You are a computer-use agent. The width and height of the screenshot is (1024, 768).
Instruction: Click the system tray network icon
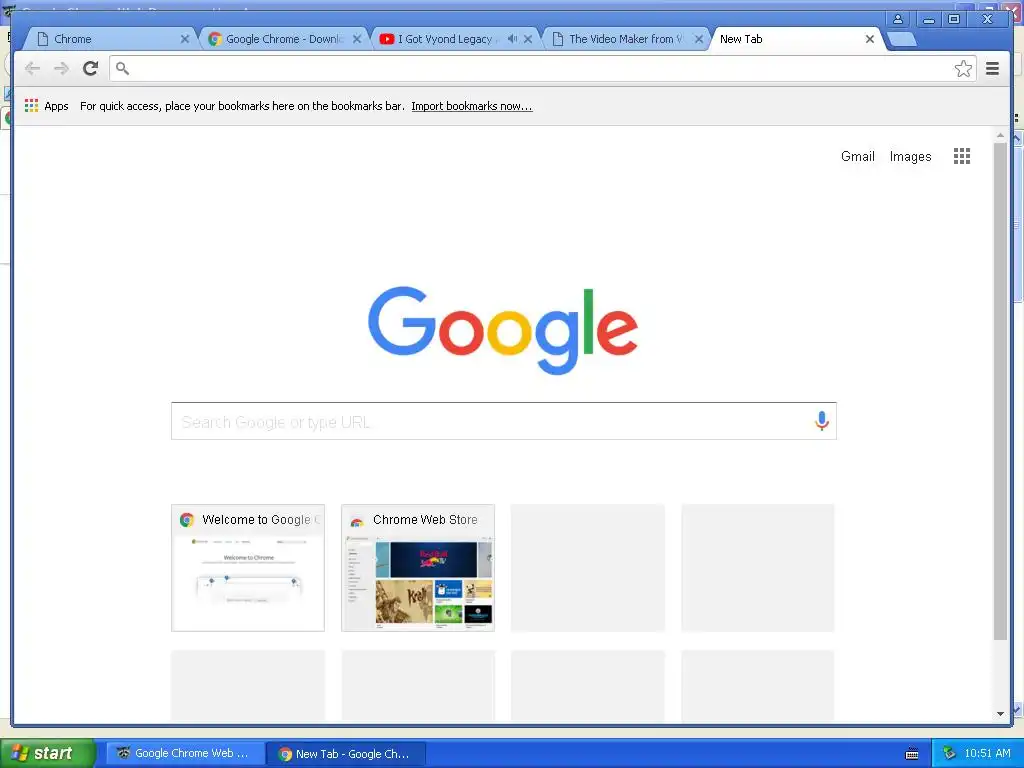[949, 753]
